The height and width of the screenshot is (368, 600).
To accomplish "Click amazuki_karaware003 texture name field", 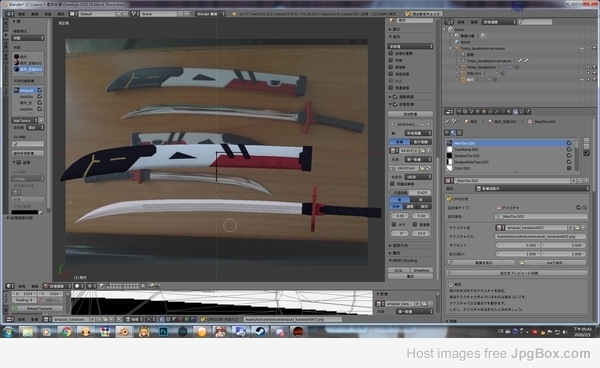I will click(x=536, y=227).
